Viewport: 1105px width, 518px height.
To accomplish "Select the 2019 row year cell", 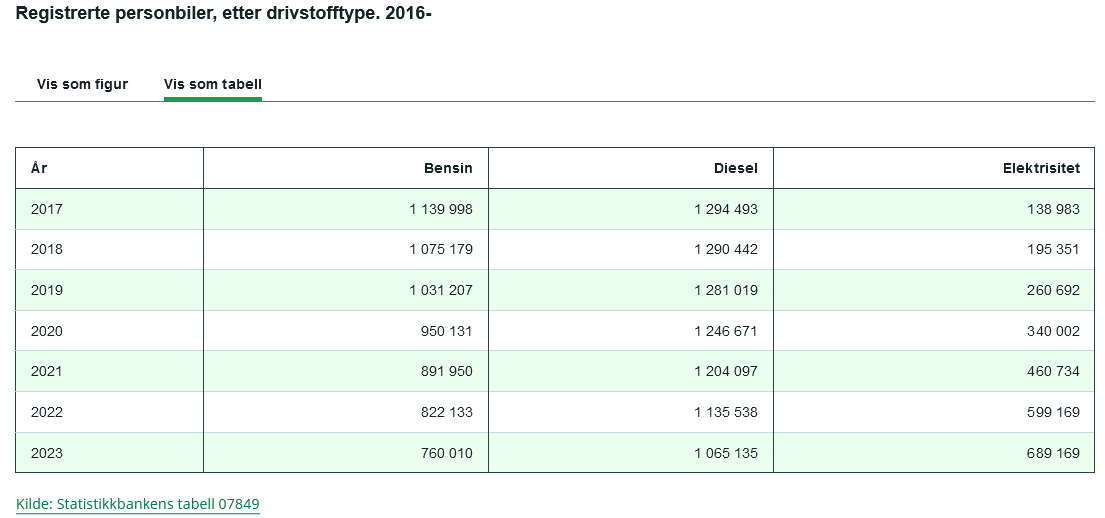I will [x=109, y=290].
